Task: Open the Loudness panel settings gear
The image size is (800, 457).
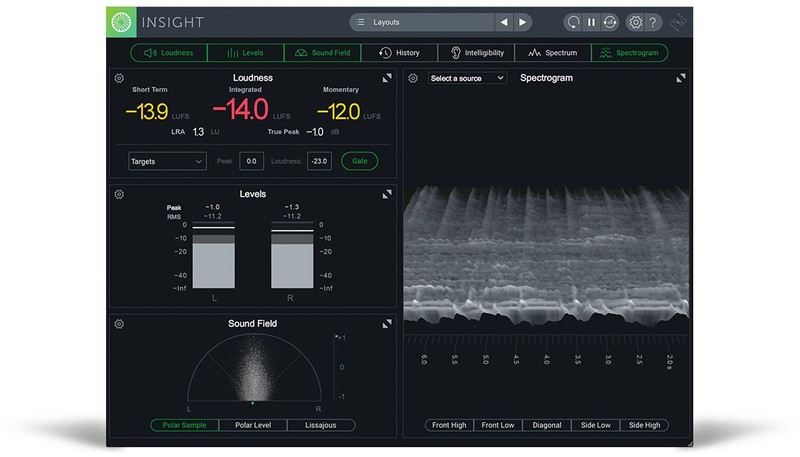Action: (119, 78)
